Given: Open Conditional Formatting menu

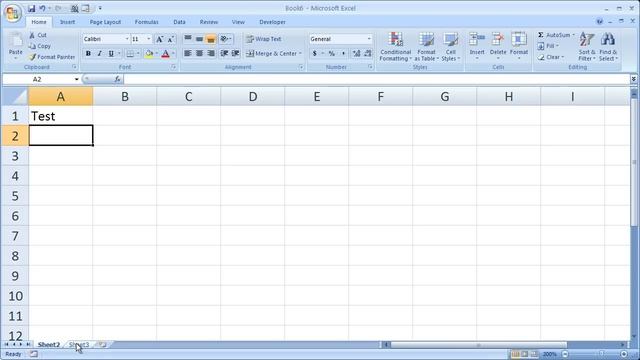Looking at the screenshot, I should [396, 47].
